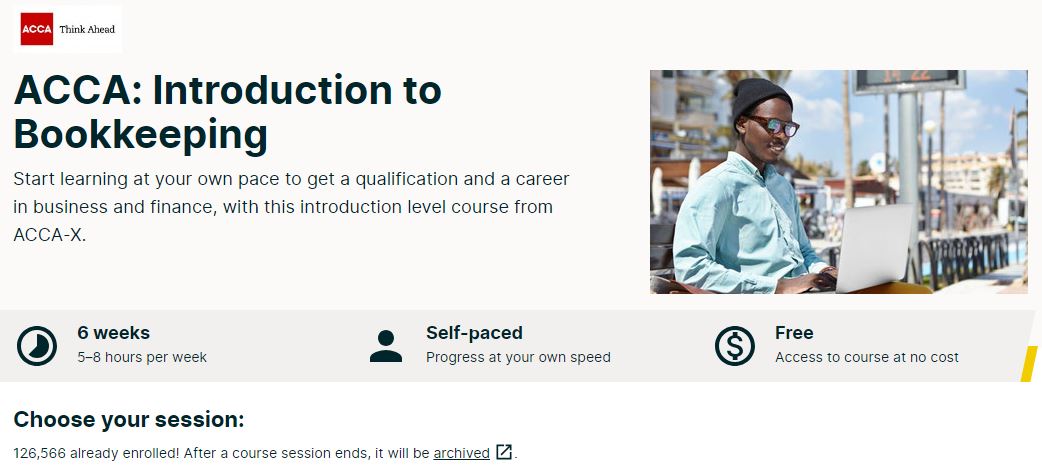1042x470 pixels.
Task: Click the dollar sign free icon
Action: (734, 346)
